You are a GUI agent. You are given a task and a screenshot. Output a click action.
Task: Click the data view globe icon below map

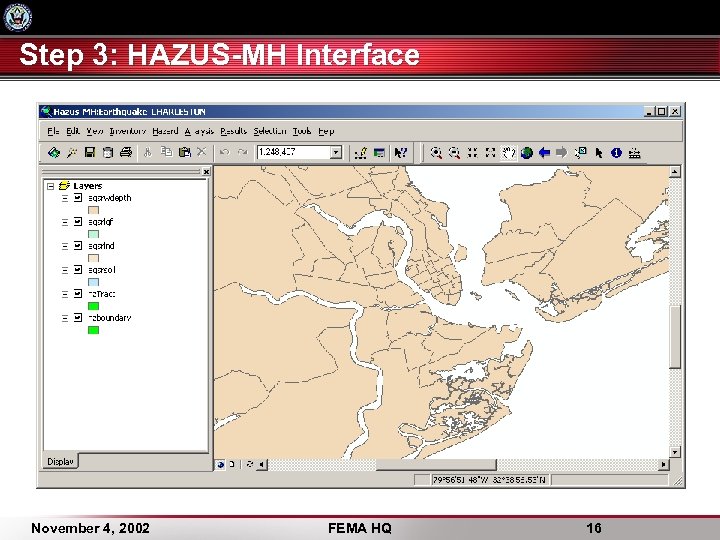click(220, 465)
